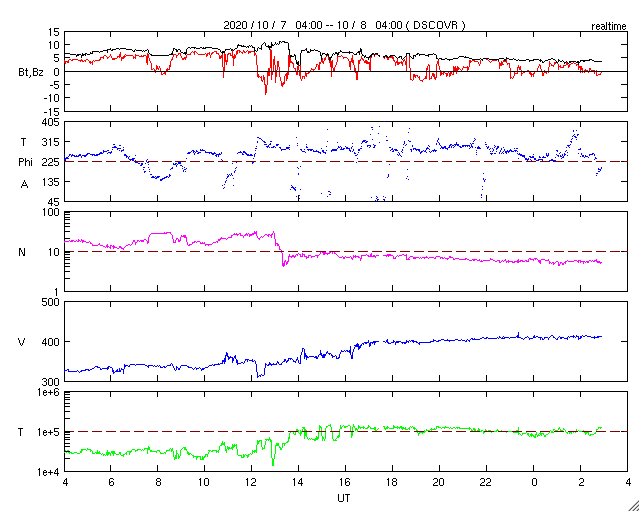The width and height of the screenshot is (640, 512).
Task: Click the 'T' label beside 1e+5
Action: 20,432
